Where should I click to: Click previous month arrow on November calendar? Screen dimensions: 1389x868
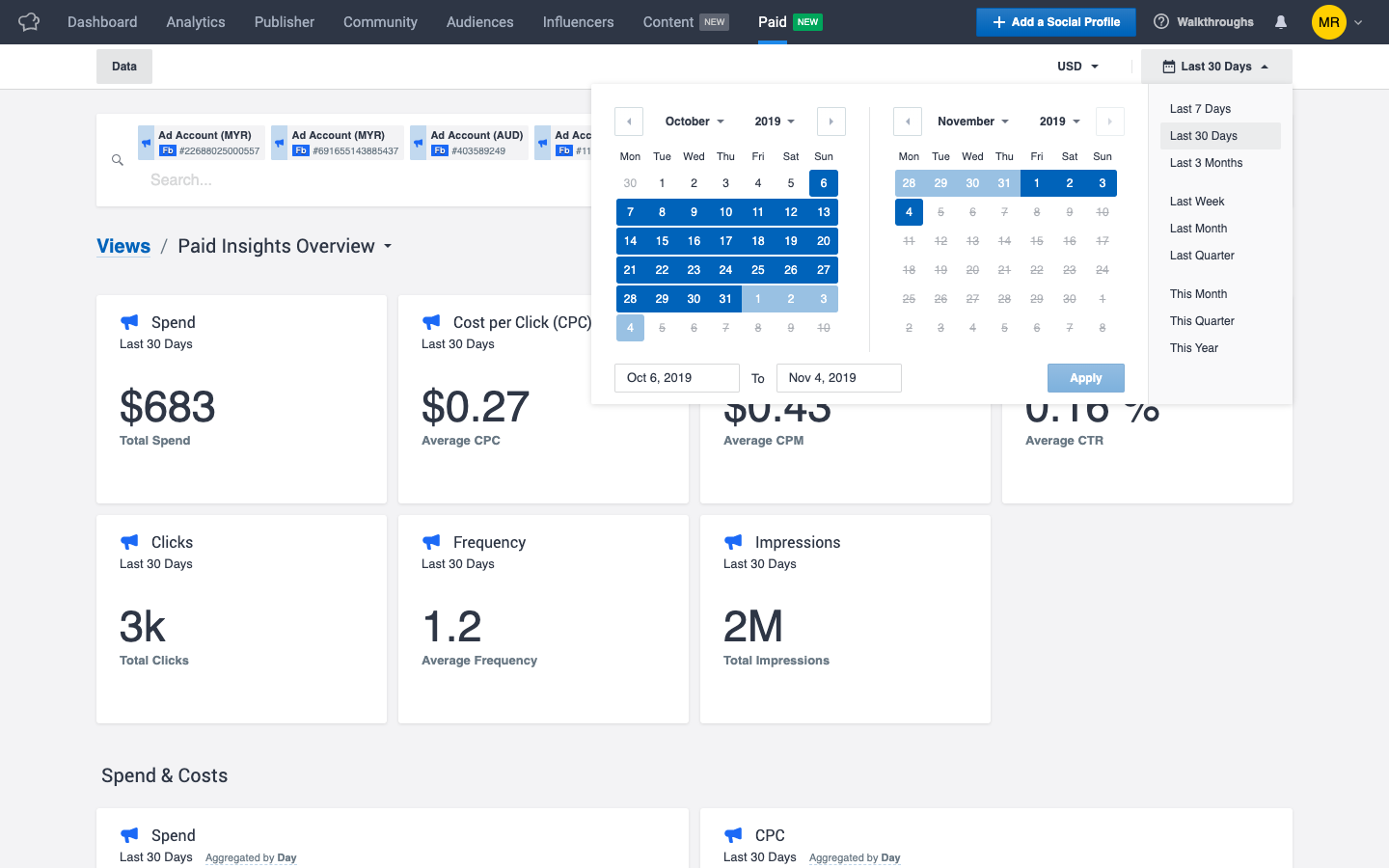(x=908, y=122)
